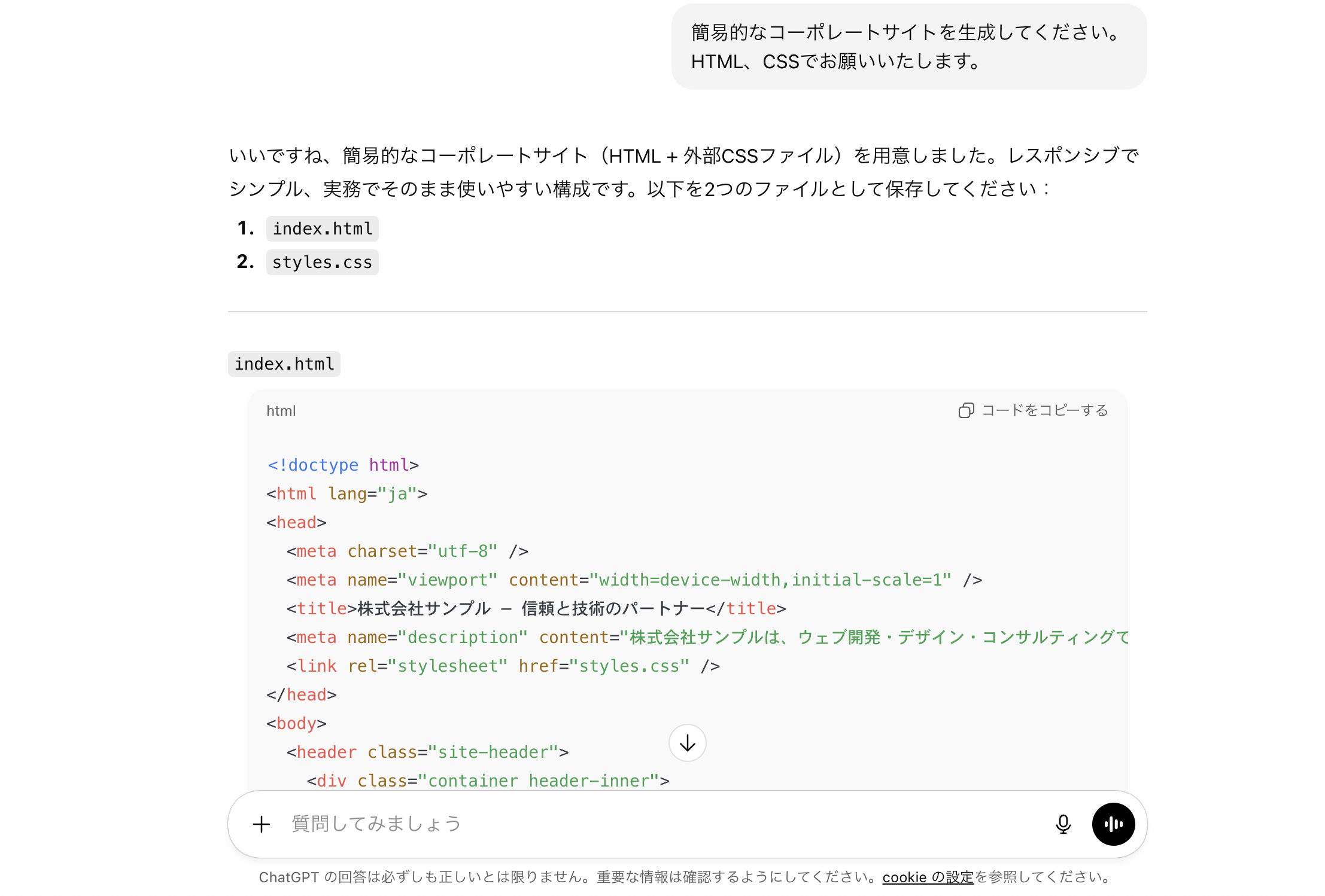The width and height of the screenshot is (1325, 896).
Task: Click the index.html label above code block
Action: pos(284,364)
